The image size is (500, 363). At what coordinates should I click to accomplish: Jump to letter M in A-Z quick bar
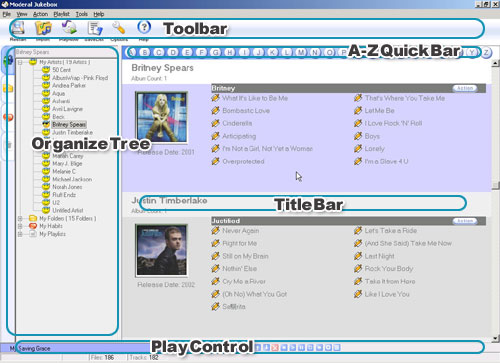click(x=301, y=52)
